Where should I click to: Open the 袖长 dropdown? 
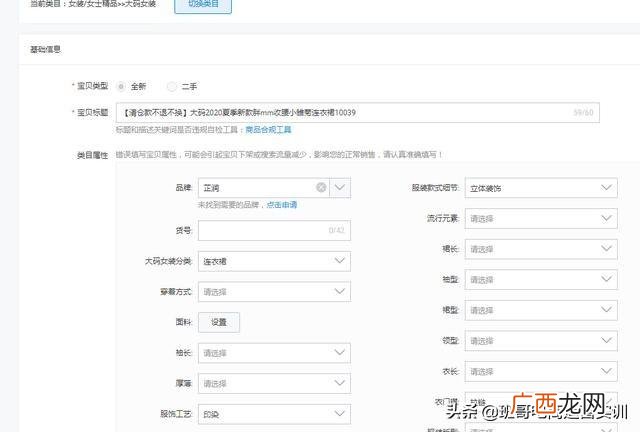click(x=274, y=353)
